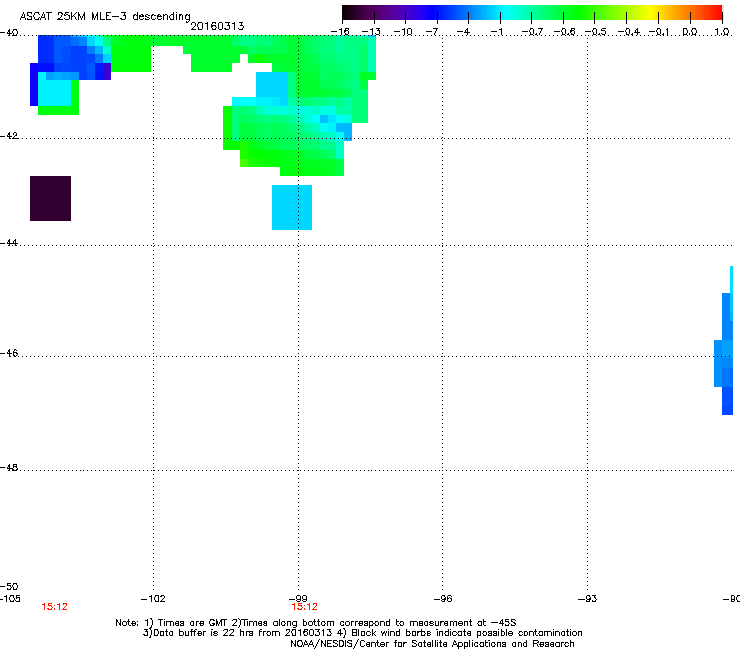Pick the yellow segment of the color scale
Image resolution: width=740 pixels, height=650 pixels.
(653, 13)
